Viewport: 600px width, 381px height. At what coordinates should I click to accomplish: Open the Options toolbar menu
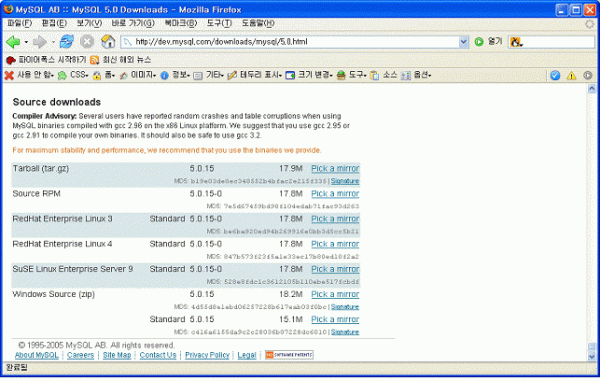[416, 75]
